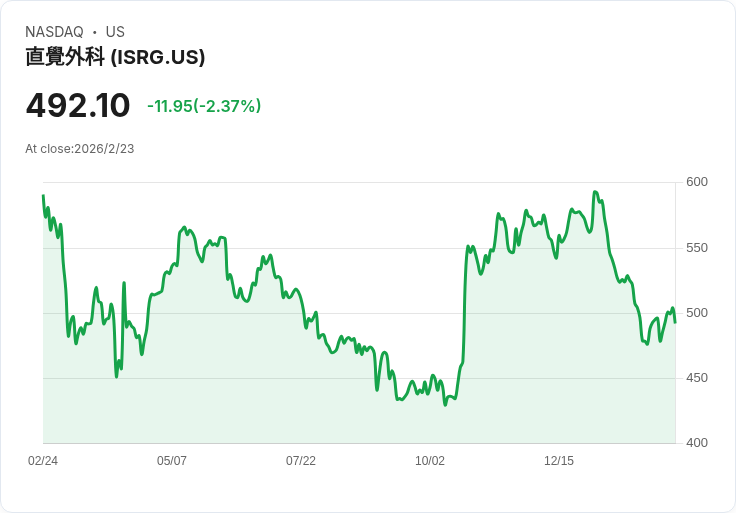This screenshot has height=513, width=736.
Task: Click the current price 492.10
Action: [x=78, y=106]
